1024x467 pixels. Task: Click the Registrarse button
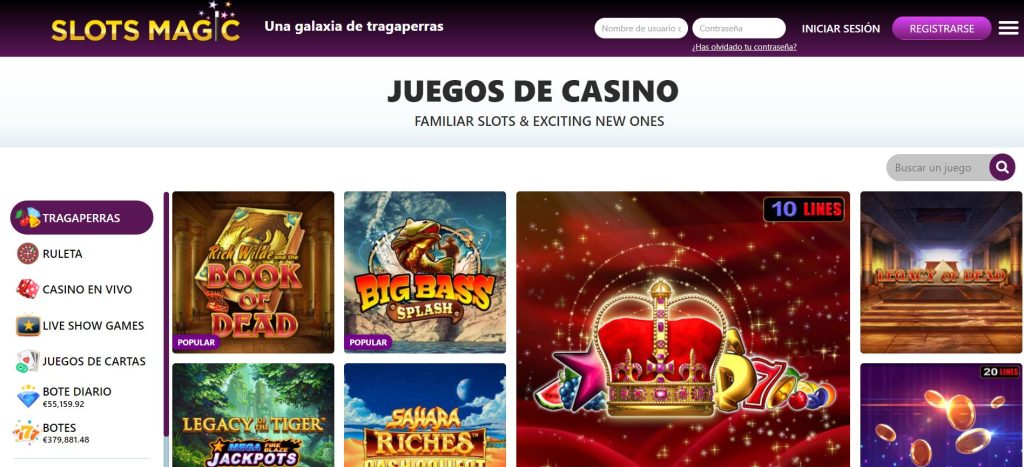pos(942,28)
